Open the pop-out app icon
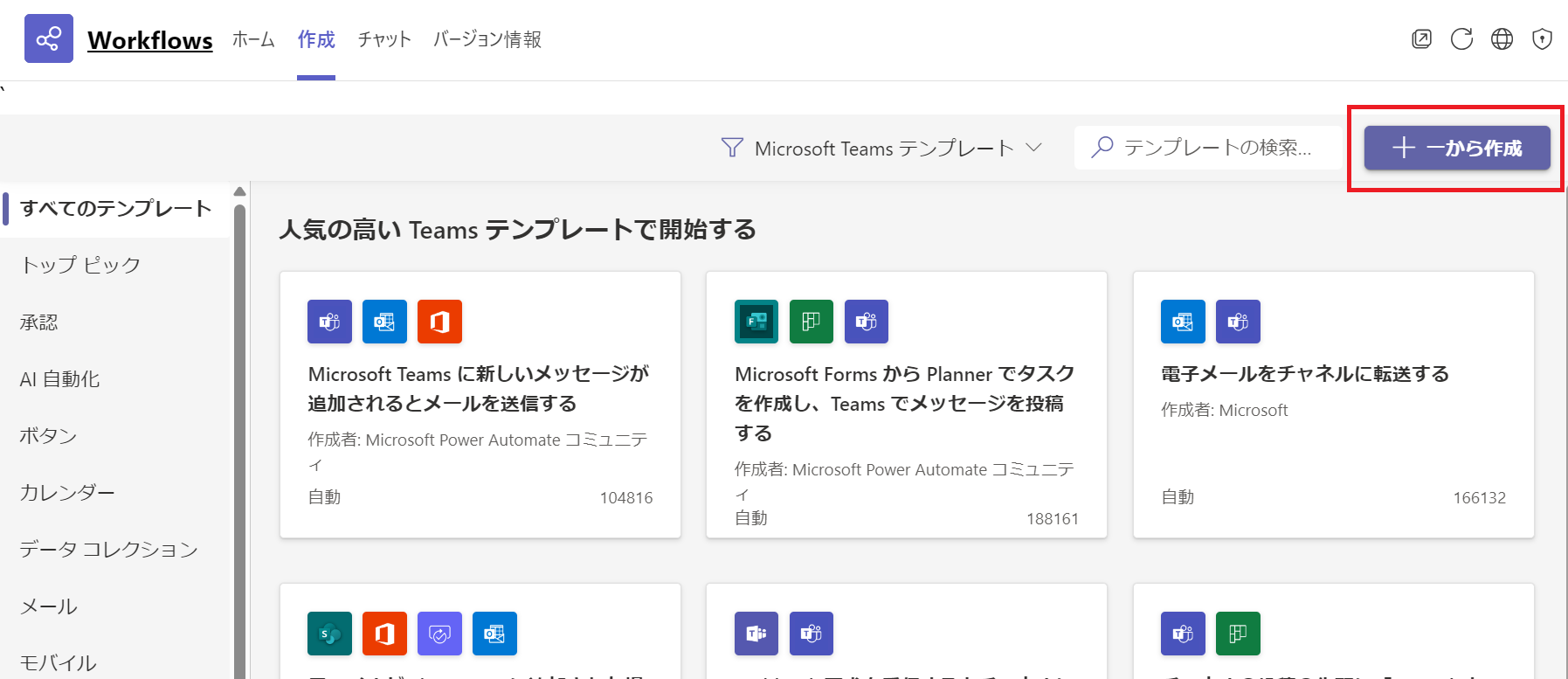Viewport: 1568px width, 679px height. point(1421,38)
